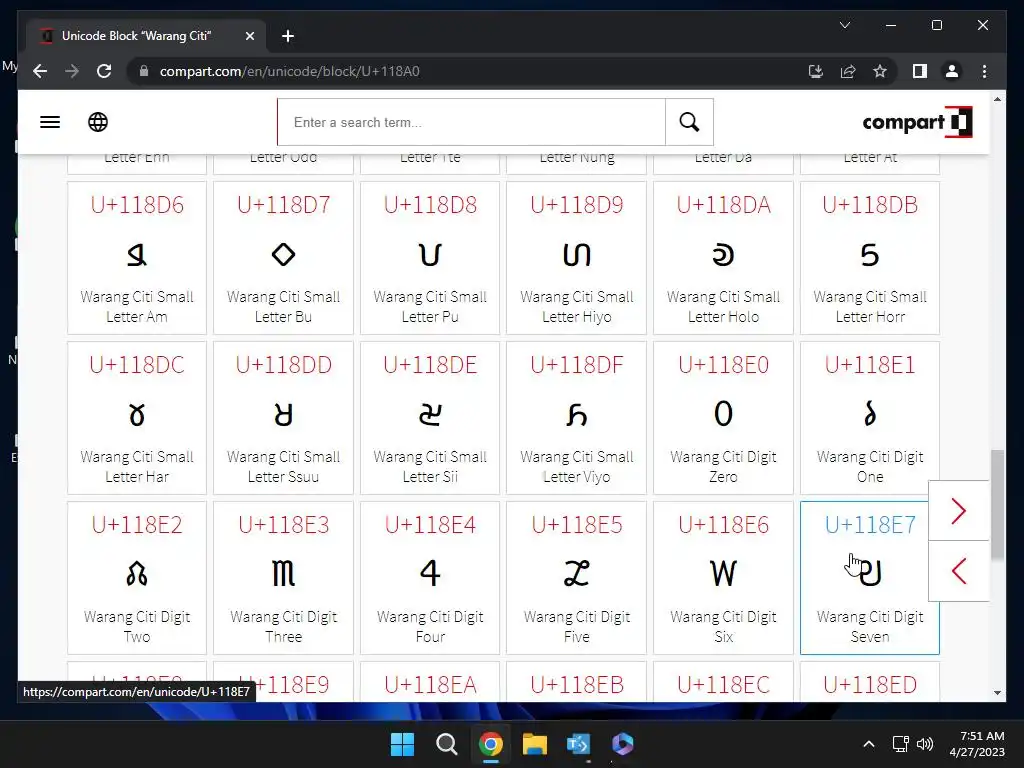This screenshot has height=768, width=1024.
Task: Open U+118D7 Small Letter Bu
Action: click(283, 258)
